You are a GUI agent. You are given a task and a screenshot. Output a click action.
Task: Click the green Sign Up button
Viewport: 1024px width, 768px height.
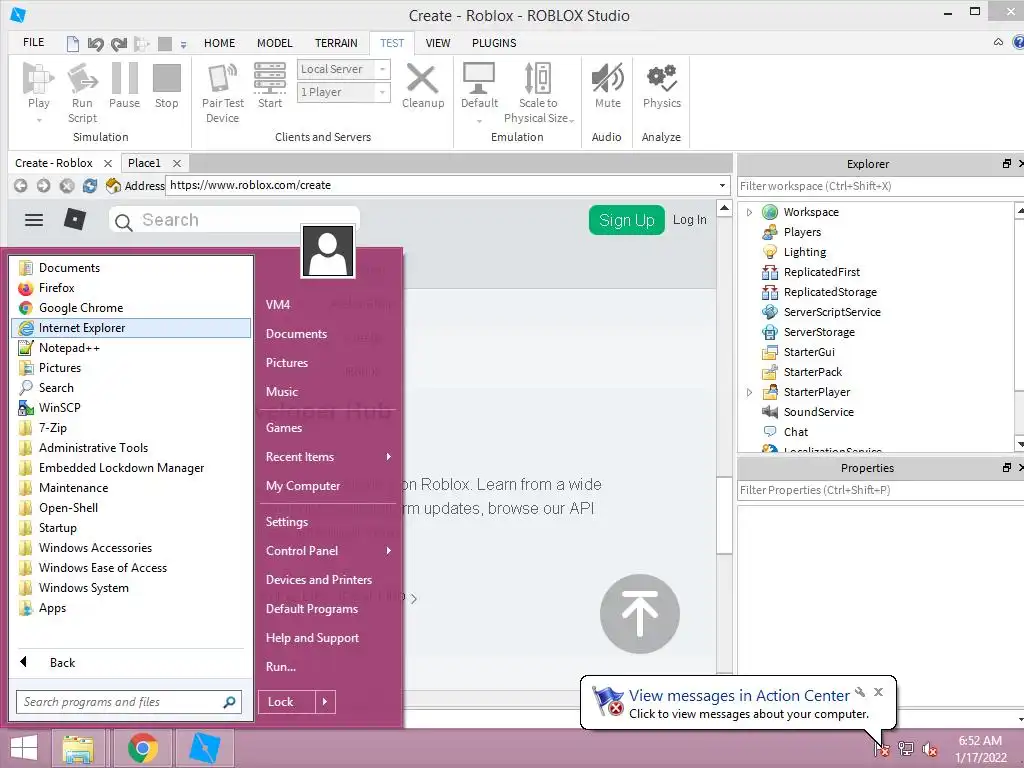coord(626,221)
